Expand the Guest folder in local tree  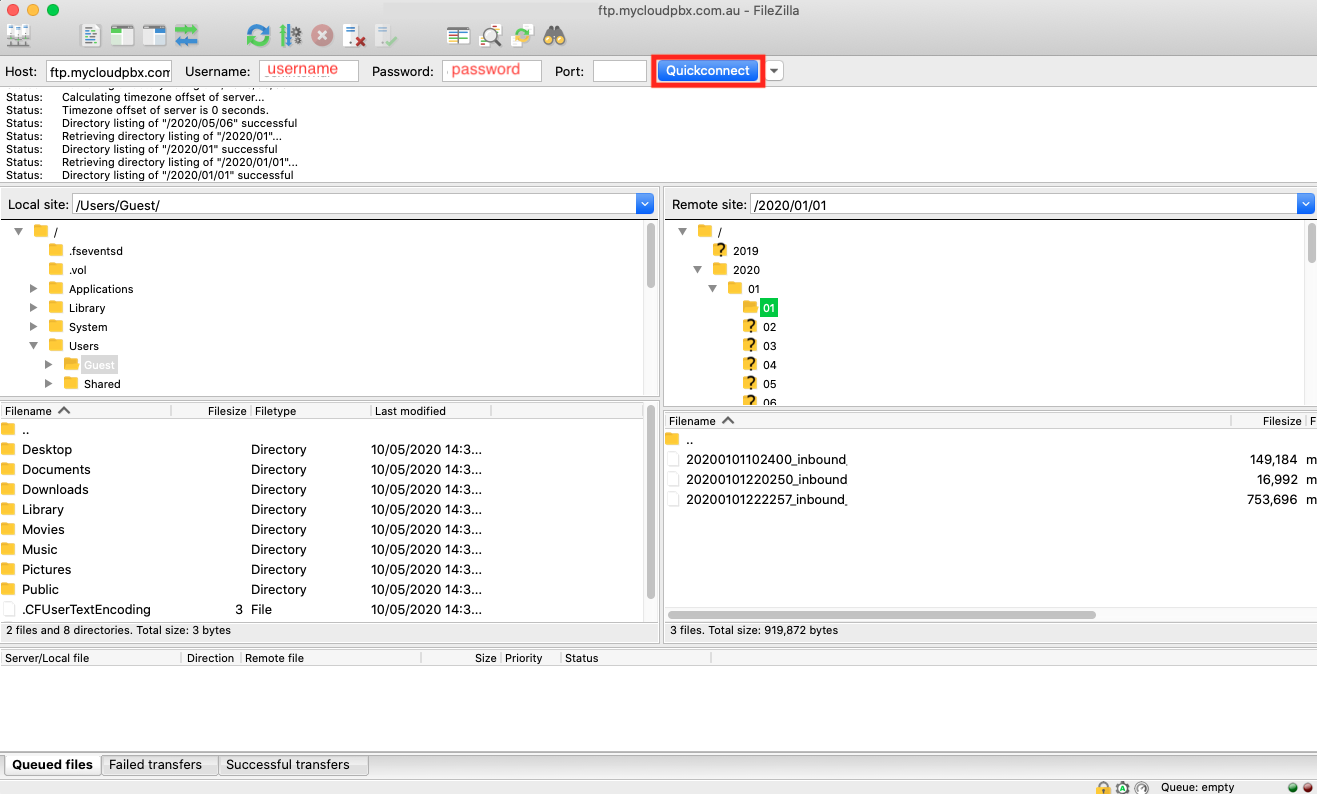(x=49, y=365)
